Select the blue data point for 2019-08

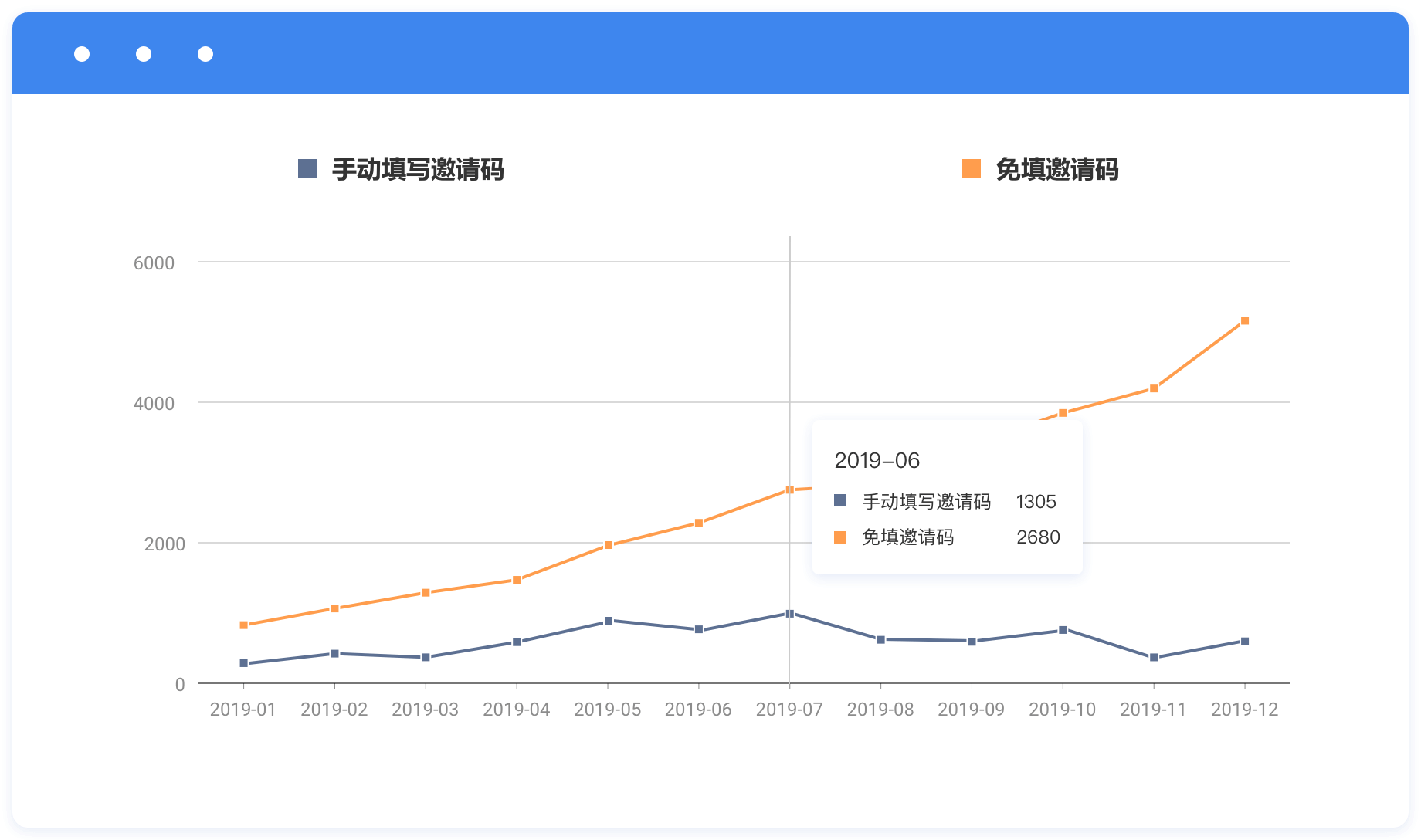(880, 639)
